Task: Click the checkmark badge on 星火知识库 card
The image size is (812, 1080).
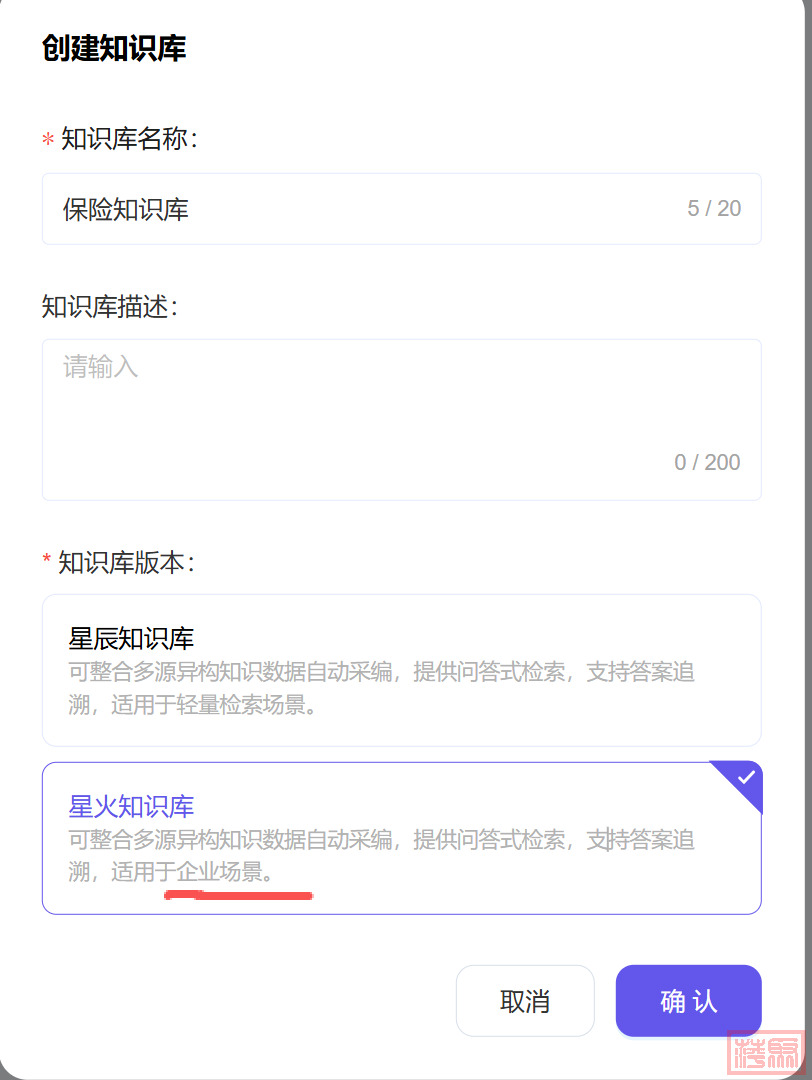Action: [x=745, y=779]
